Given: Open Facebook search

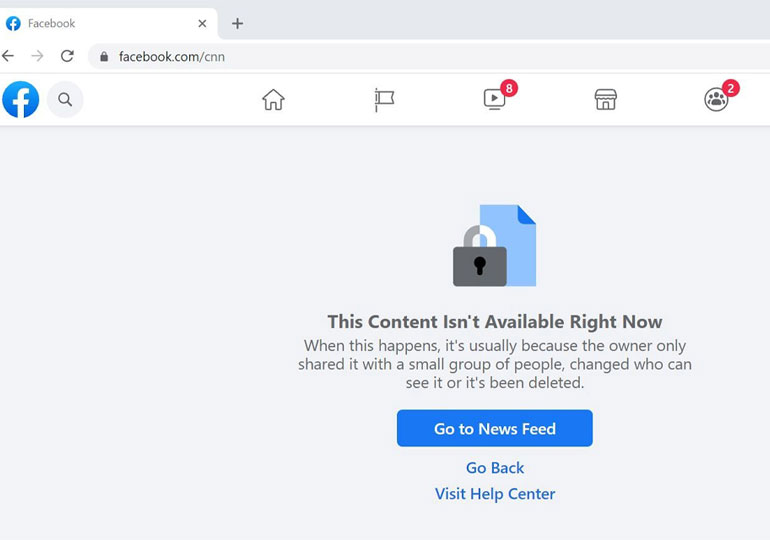Looking at the screenshot, I should click(65, 99).
